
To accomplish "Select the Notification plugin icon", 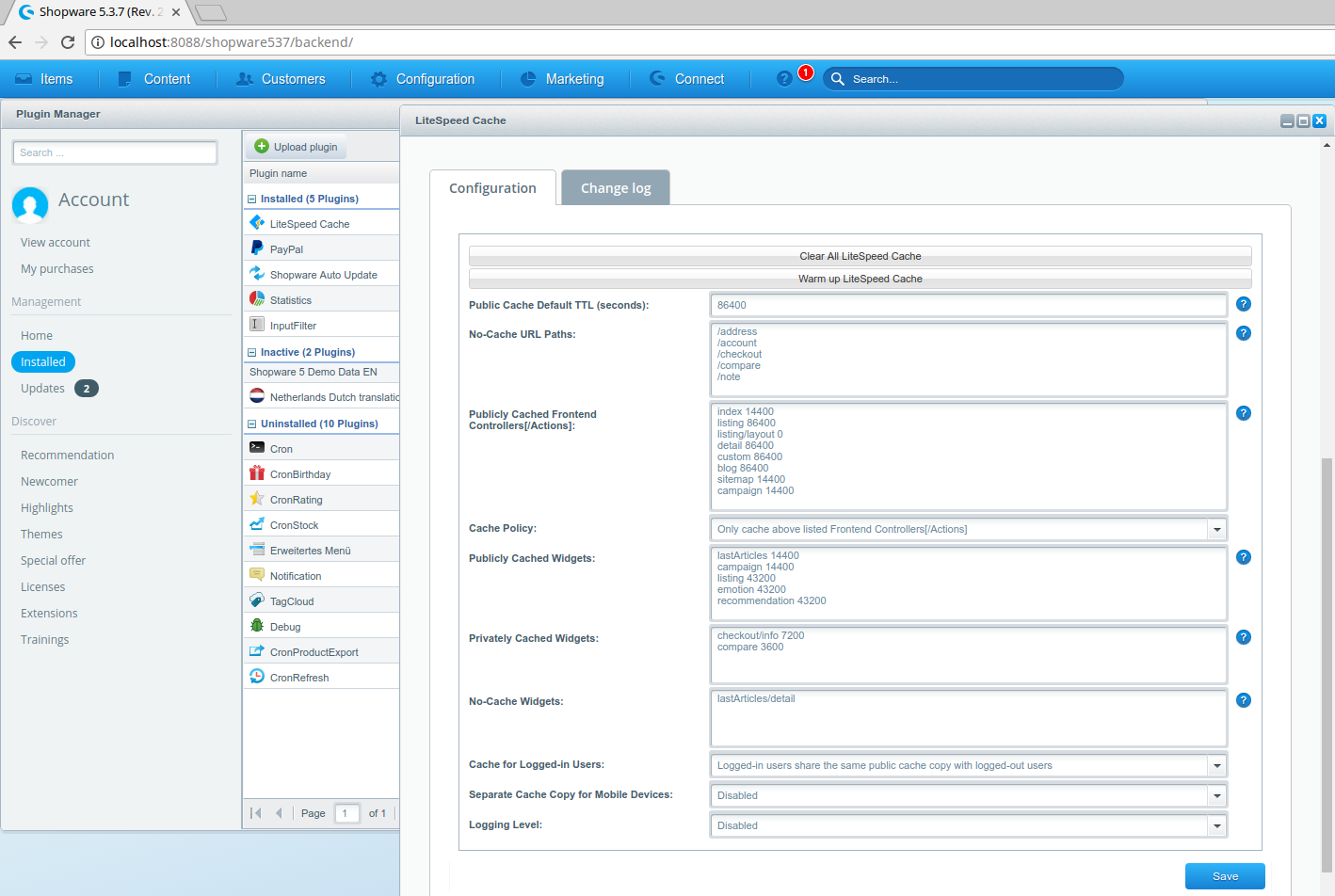I will pyautogui.click(x=257, y=575).
